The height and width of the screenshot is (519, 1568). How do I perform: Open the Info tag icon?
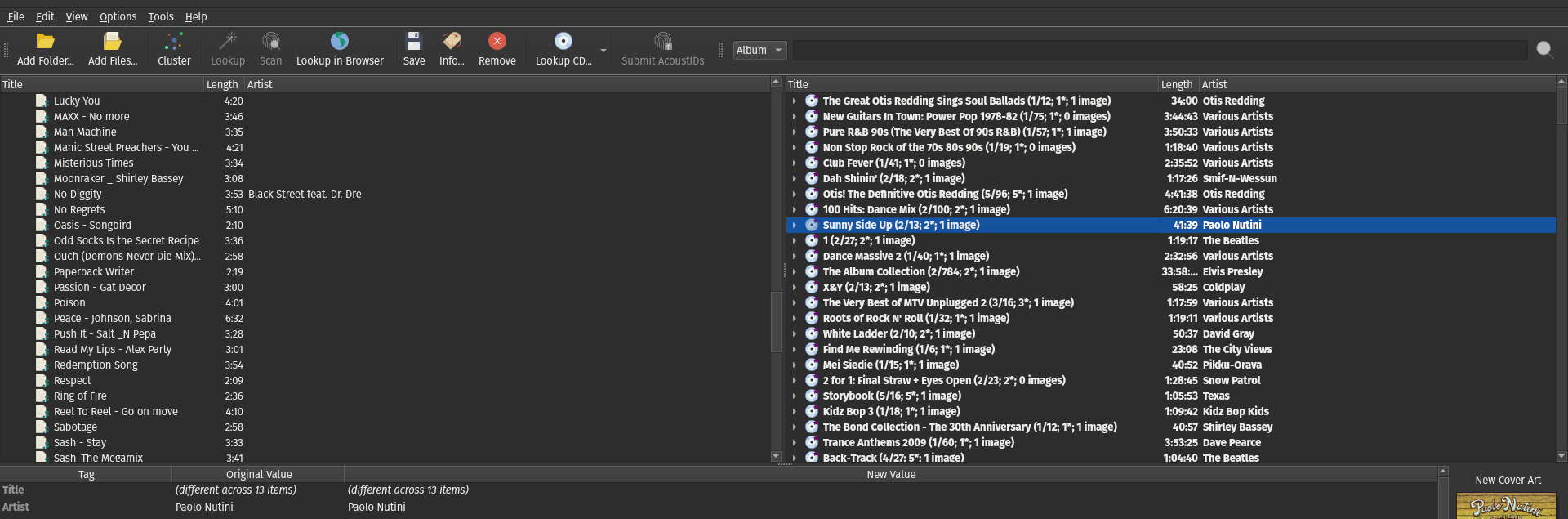452,42
